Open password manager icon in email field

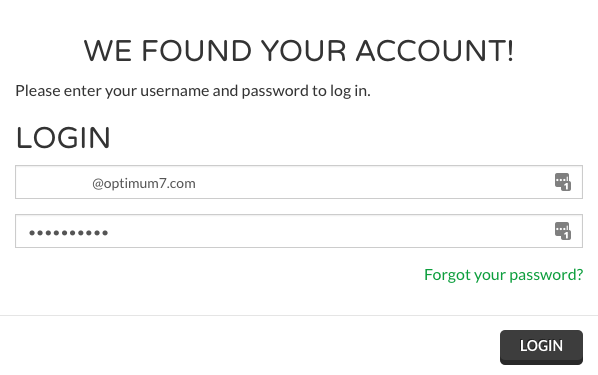coord(563,182)
